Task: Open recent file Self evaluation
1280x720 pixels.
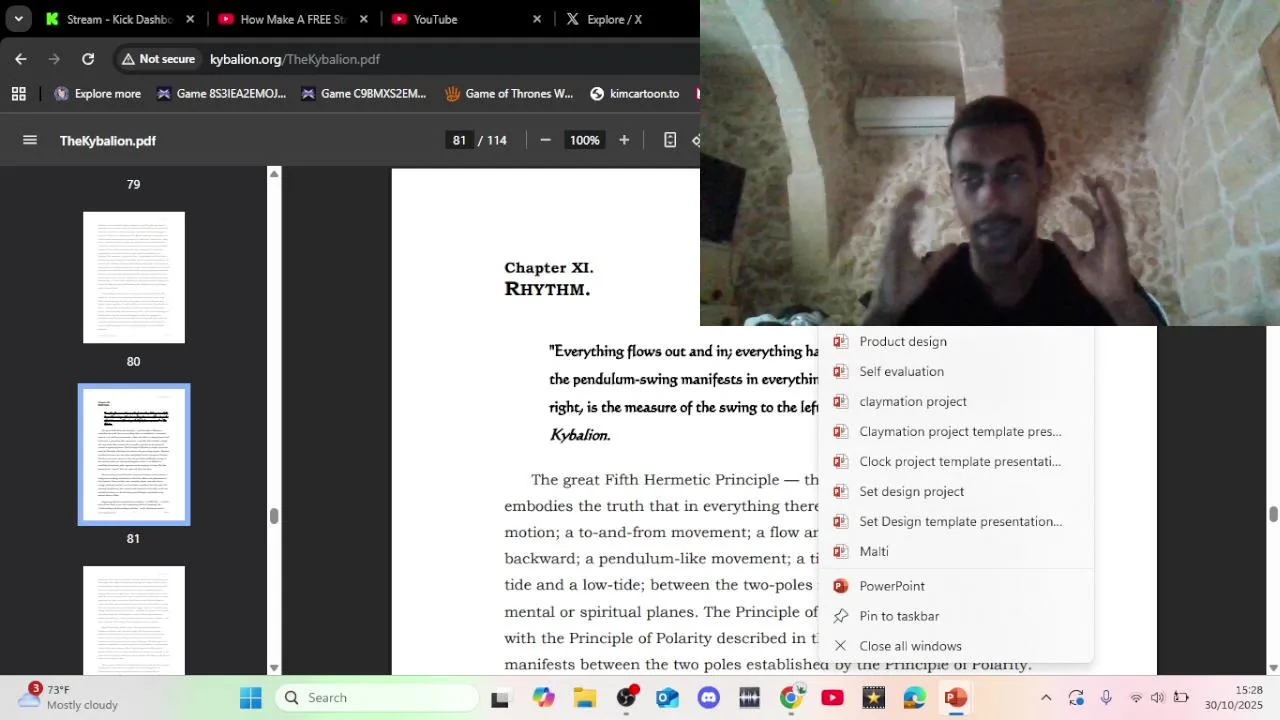Action: point(955,371)
